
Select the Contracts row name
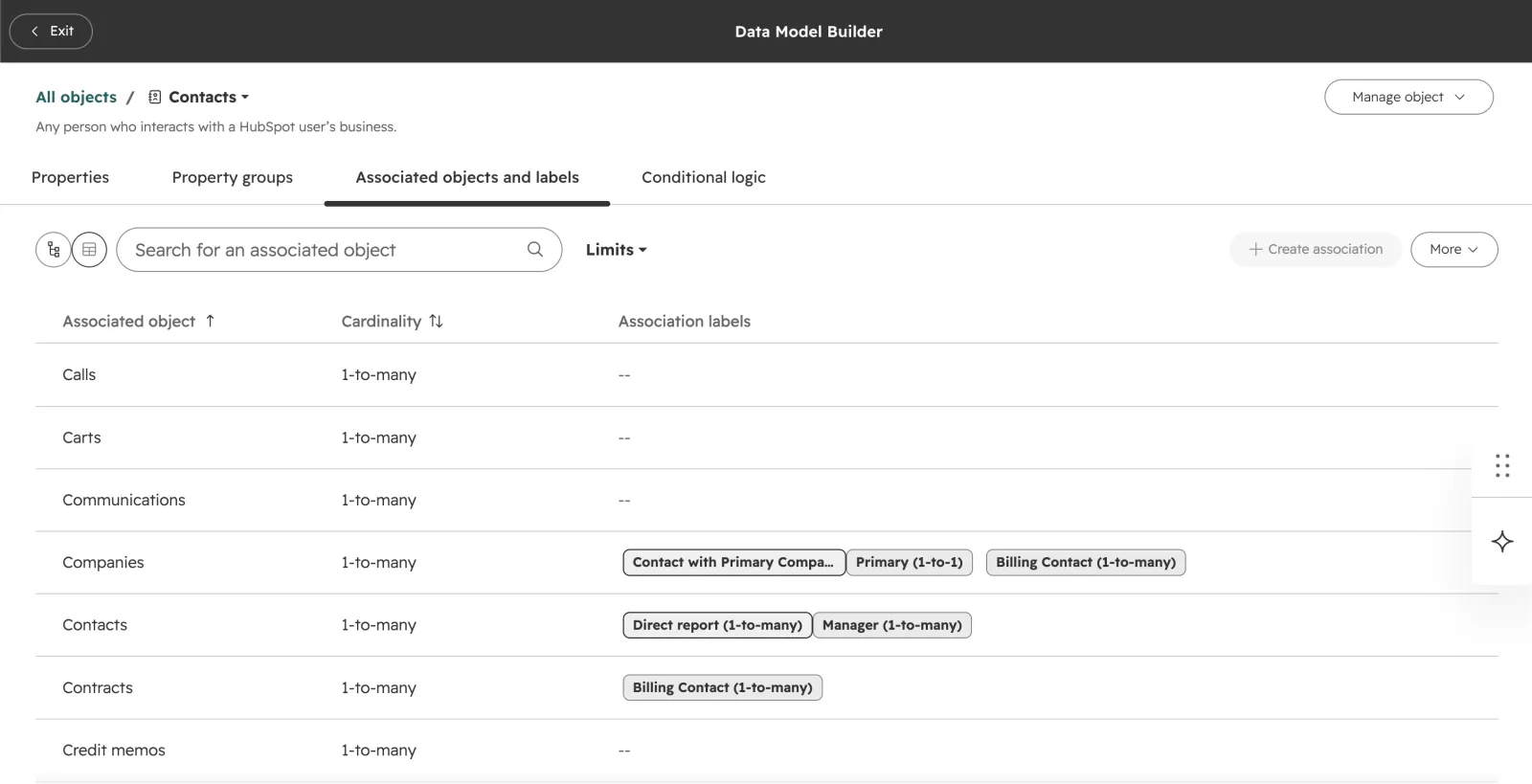pos(98,687)
